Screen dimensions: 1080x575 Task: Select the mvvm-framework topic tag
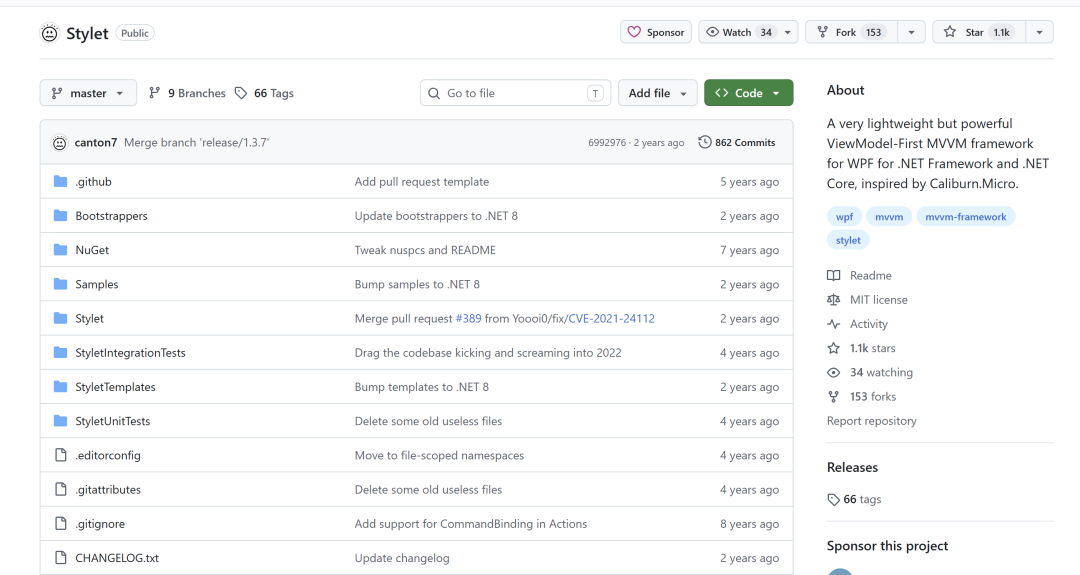965,216
